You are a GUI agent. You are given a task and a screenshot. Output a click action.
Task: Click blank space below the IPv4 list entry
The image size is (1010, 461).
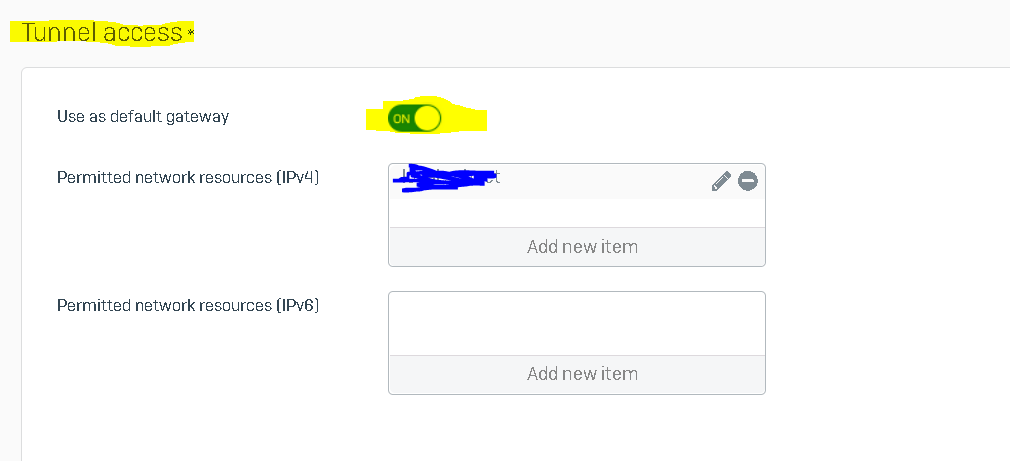[x=576, y=212]
